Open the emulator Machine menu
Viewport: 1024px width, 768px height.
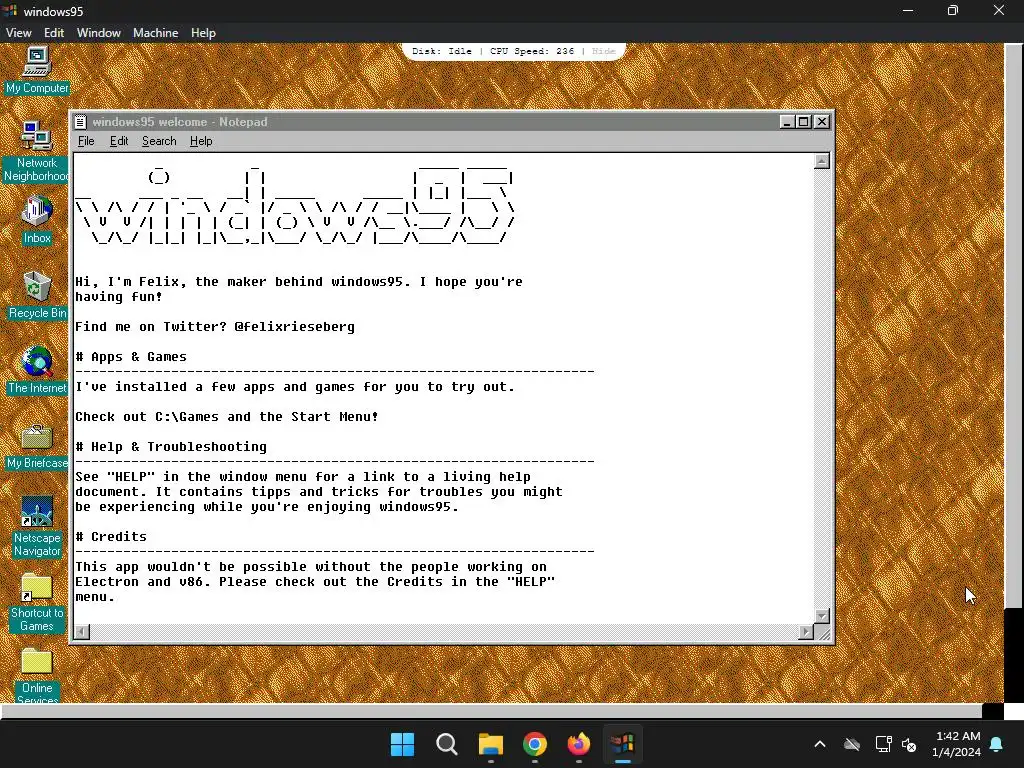point(155,33)
